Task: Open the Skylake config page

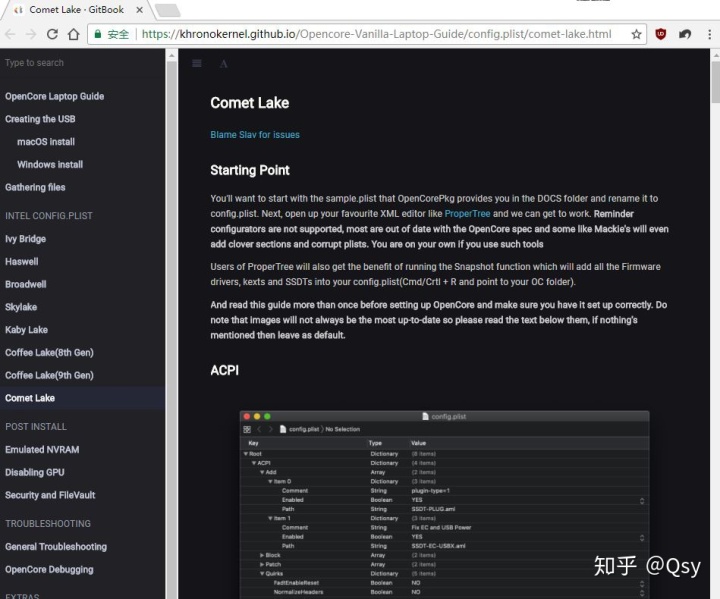Action: (x=21, y=307)
